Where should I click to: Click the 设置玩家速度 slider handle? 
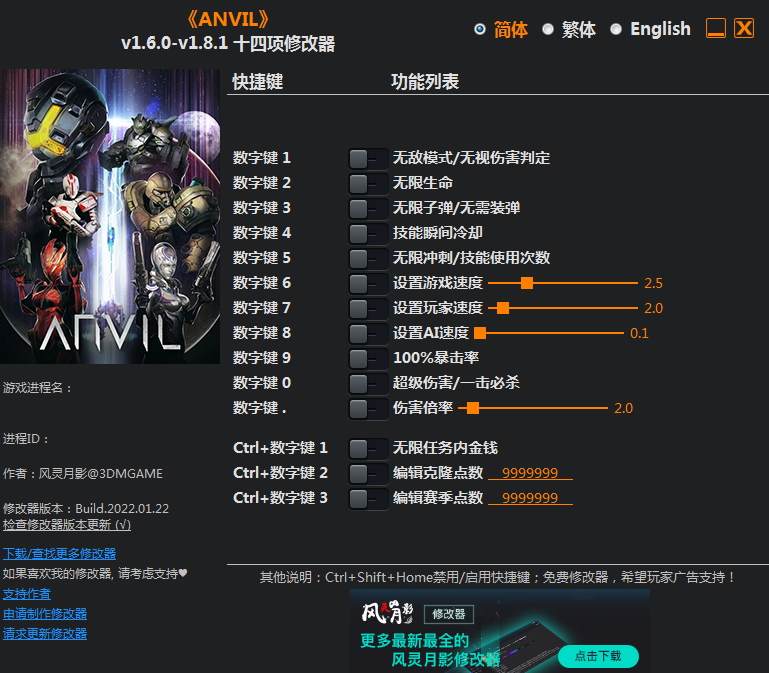click(x=503, y=308)
